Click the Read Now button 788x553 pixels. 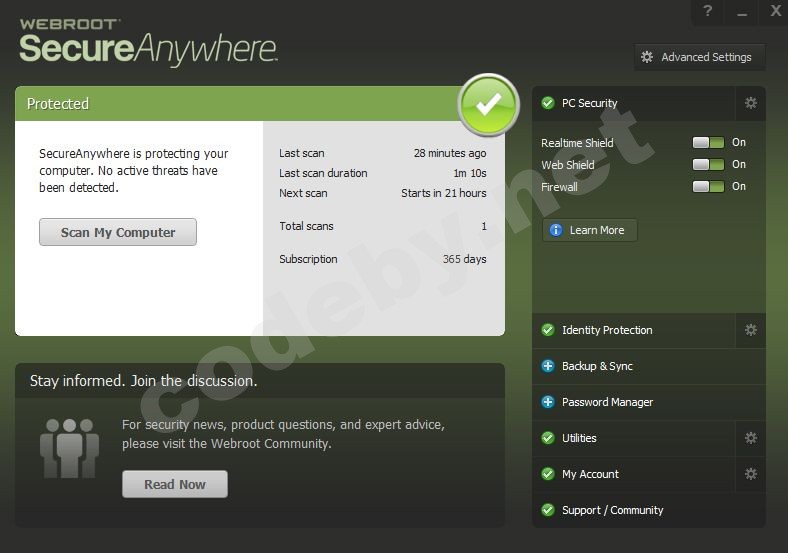[x=175, y=484]
